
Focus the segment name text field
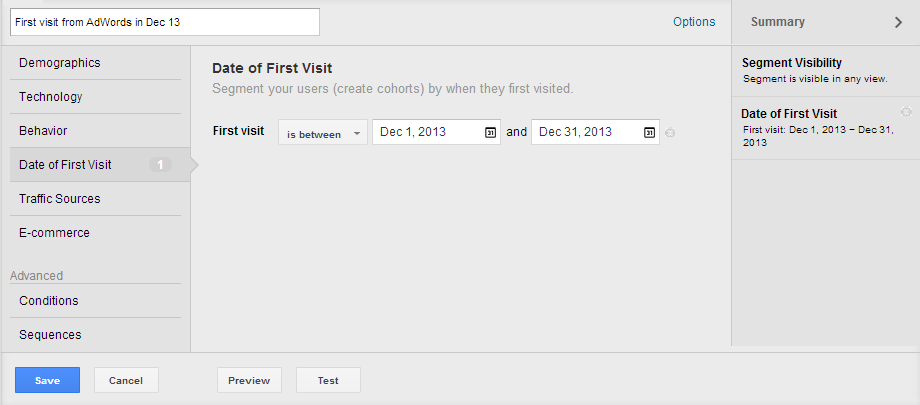(x=165, y=22)
